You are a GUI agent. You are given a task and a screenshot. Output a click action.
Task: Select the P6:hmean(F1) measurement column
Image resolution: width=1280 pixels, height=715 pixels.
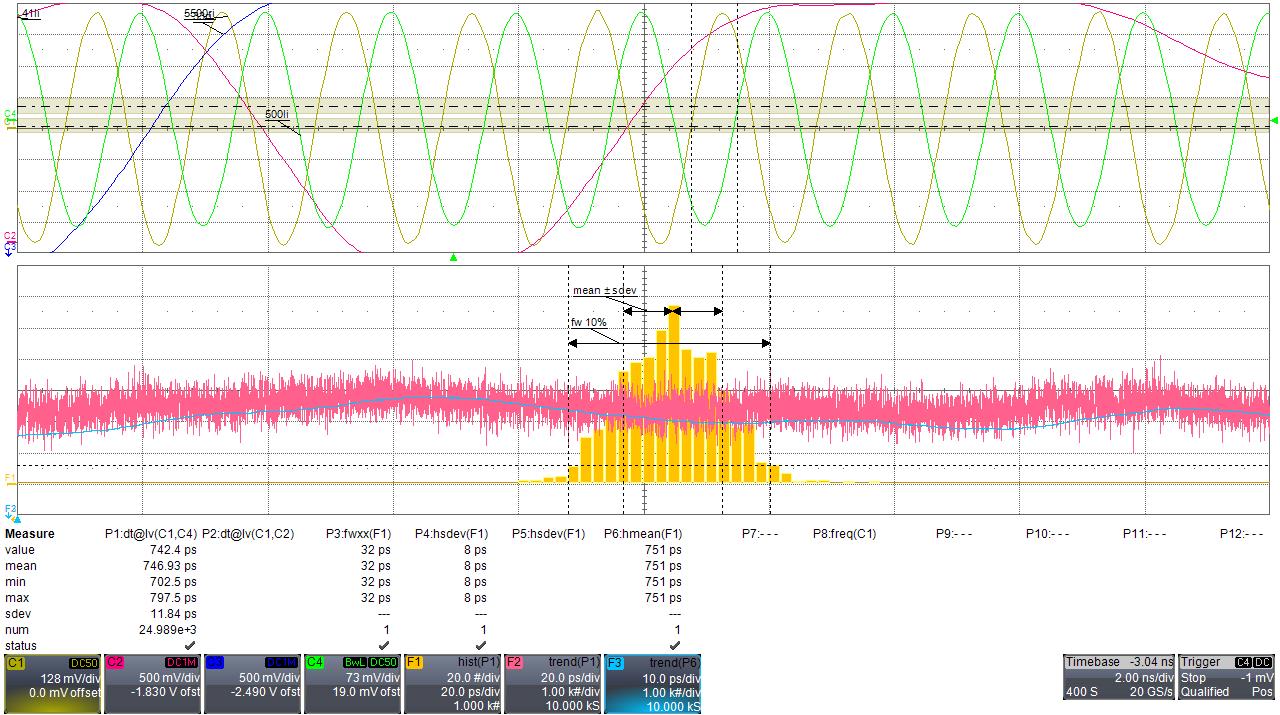point(643,534)
